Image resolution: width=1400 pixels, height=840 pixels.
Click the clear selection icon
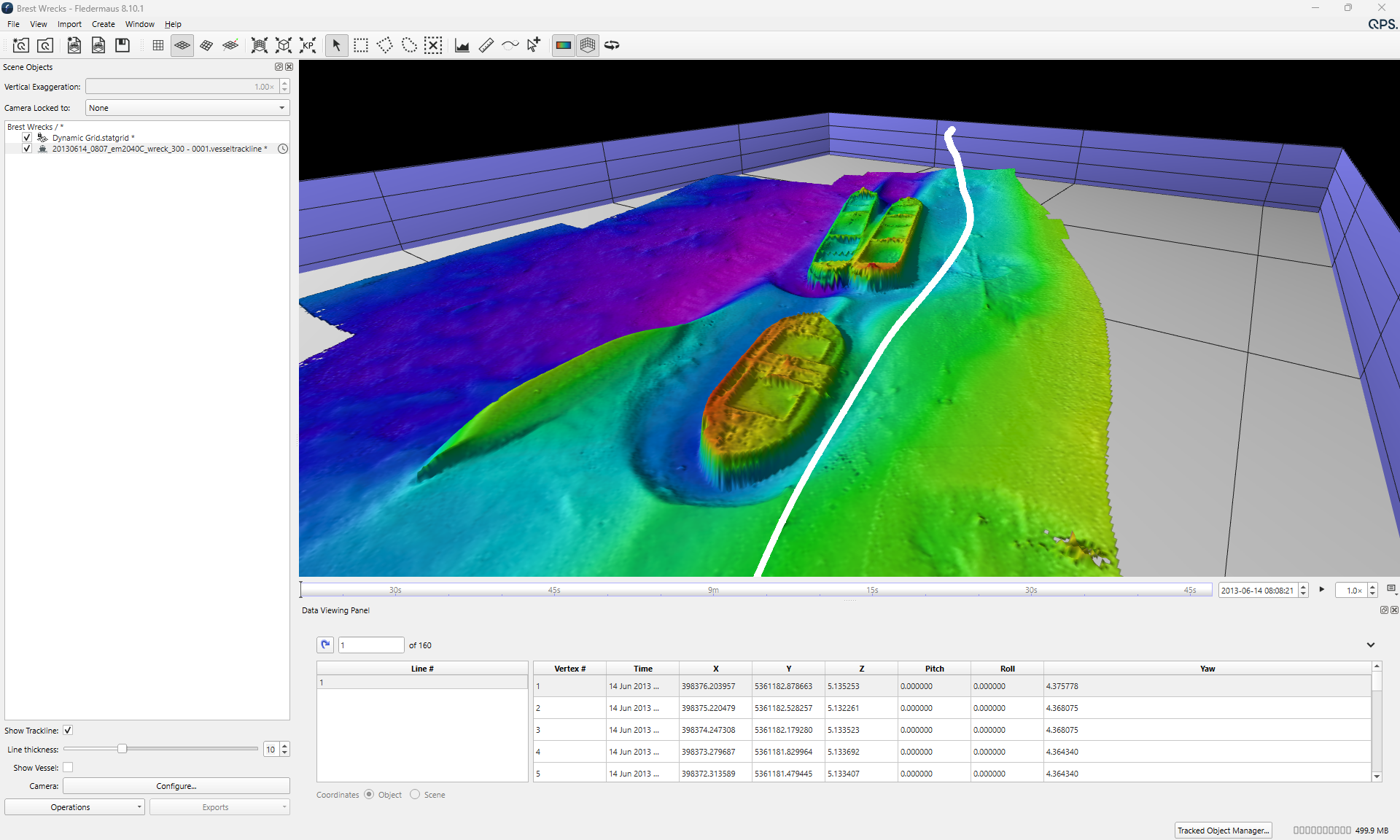(x=433, y=45)
